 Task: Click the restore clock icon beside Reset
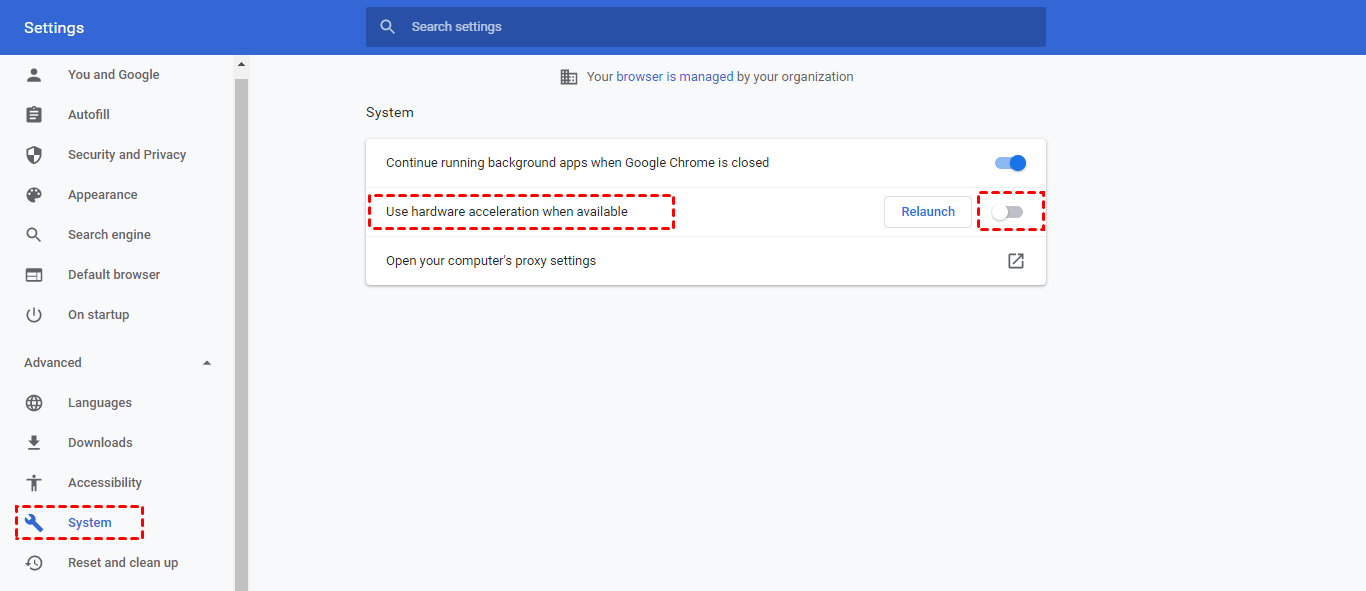point(34,563)
